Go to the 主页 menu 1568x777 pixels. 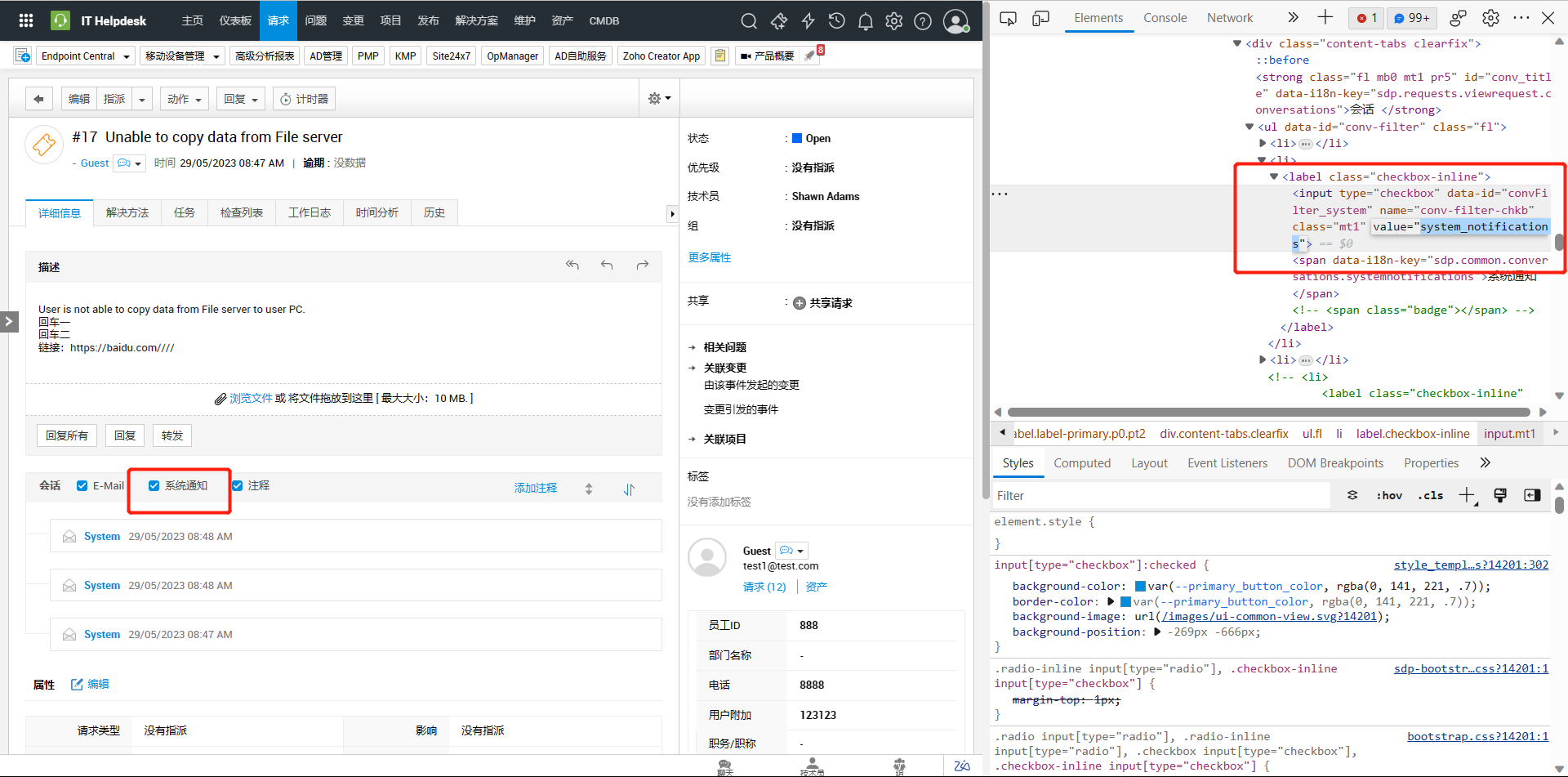pyautogui.click(x=193, y=20)
